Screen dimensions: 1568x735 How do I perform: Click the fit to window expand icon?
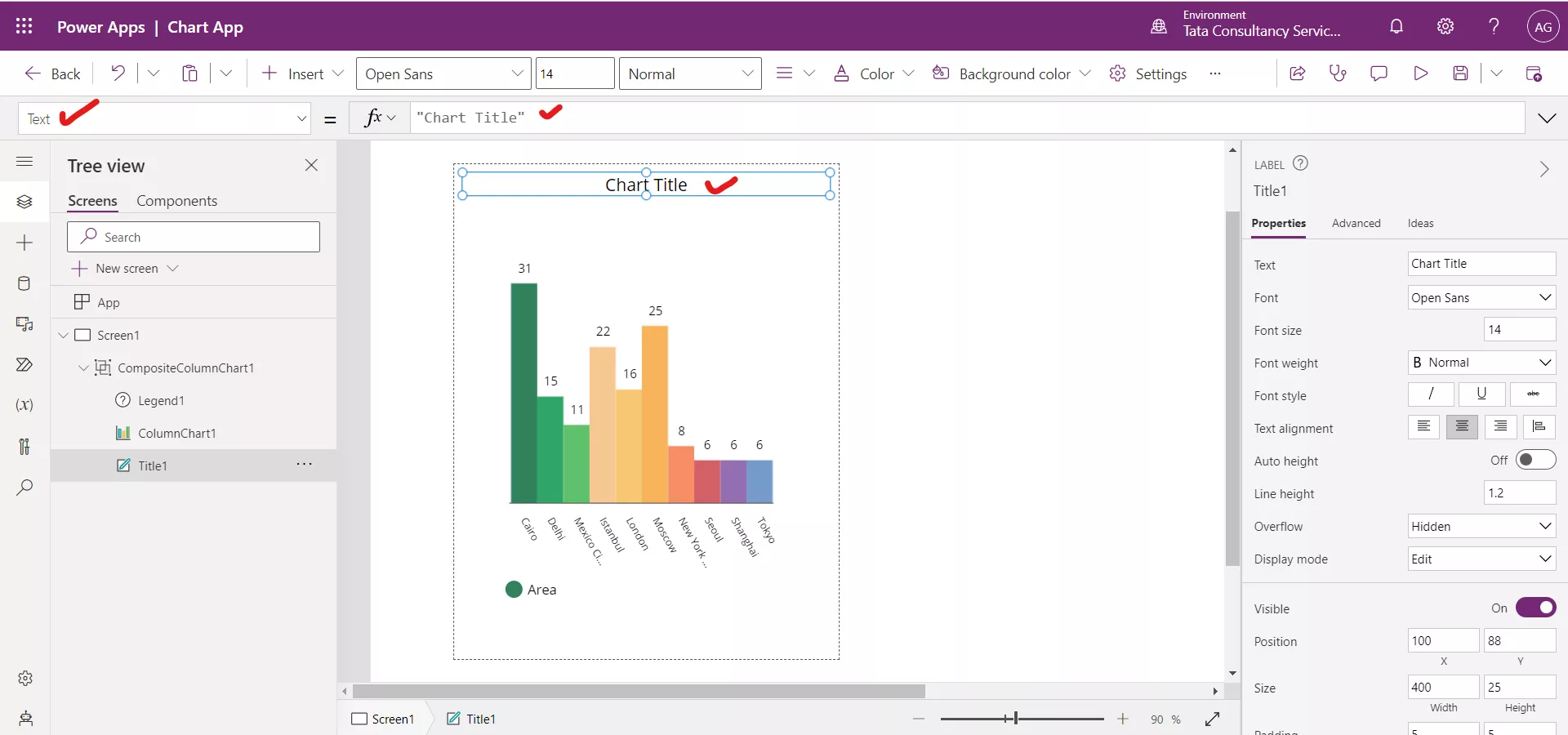(1212, 719)
